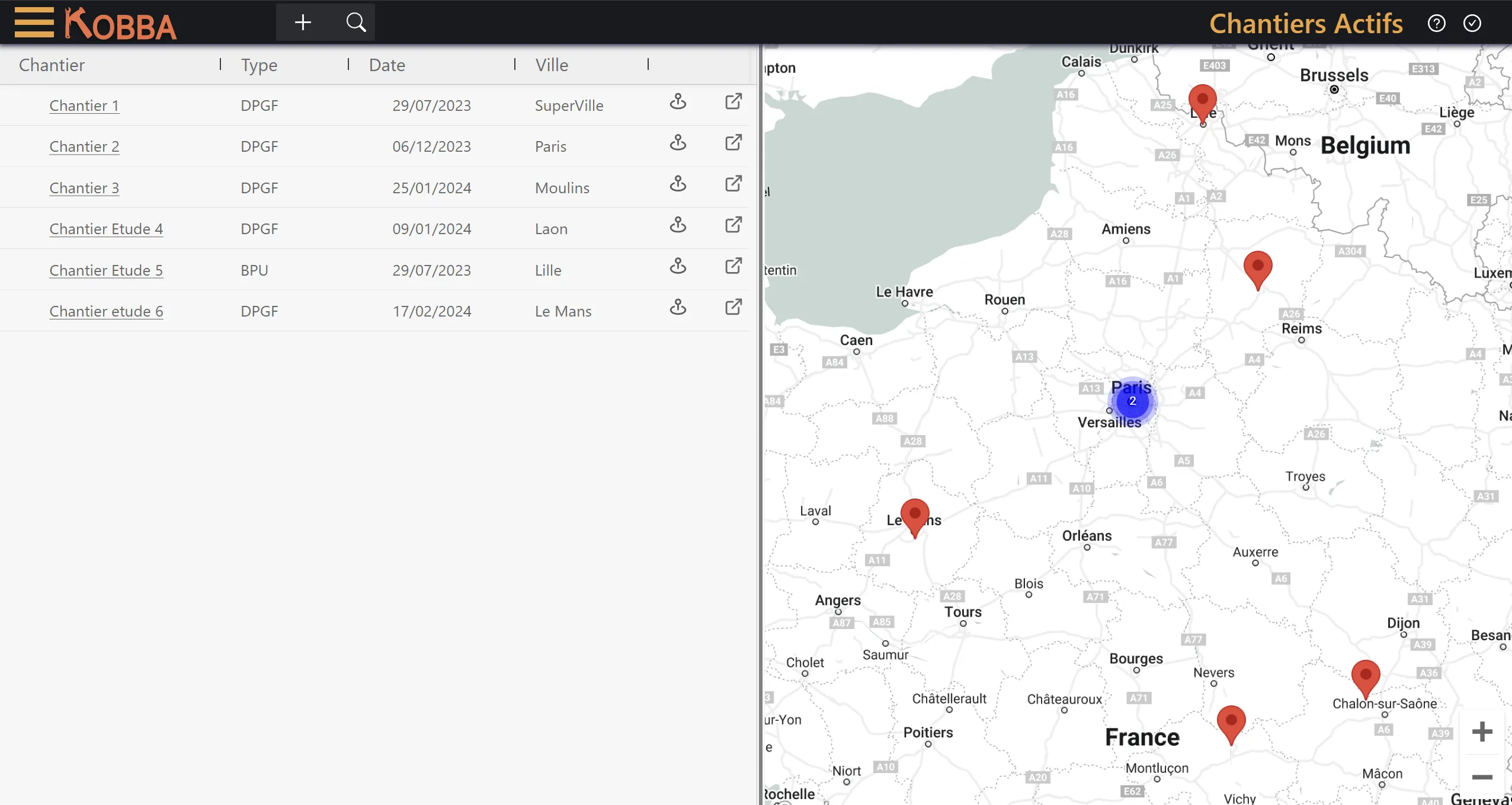This screenshot has width=1512, height=805.
Task: Open the Chantier etude 6 link
Action: (106, 311)
